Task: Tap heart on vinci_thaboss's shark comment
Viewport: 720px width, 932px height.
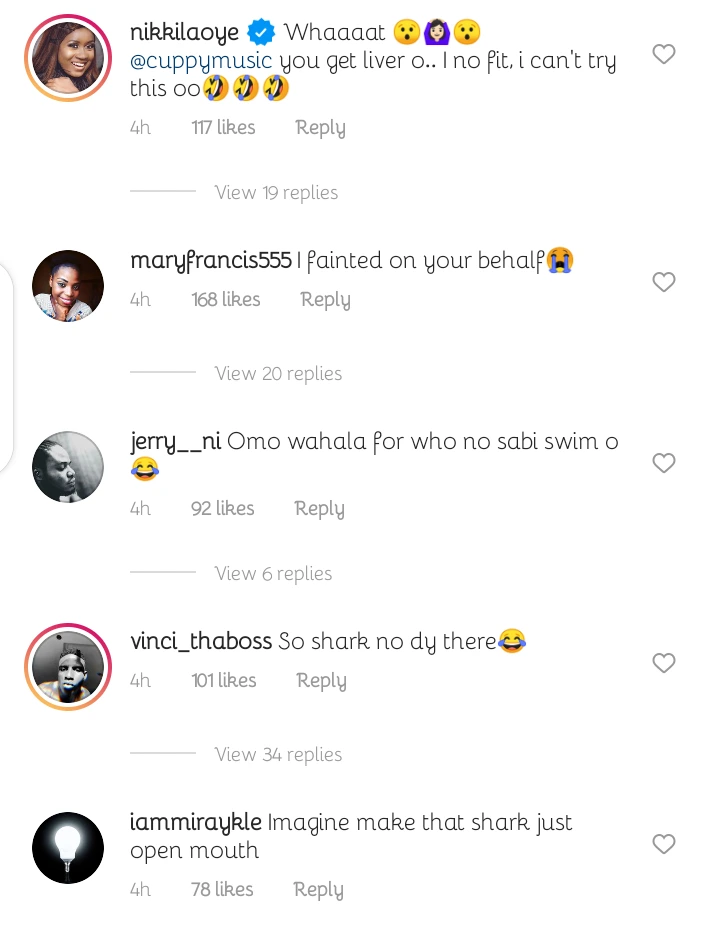Action: 664,663
